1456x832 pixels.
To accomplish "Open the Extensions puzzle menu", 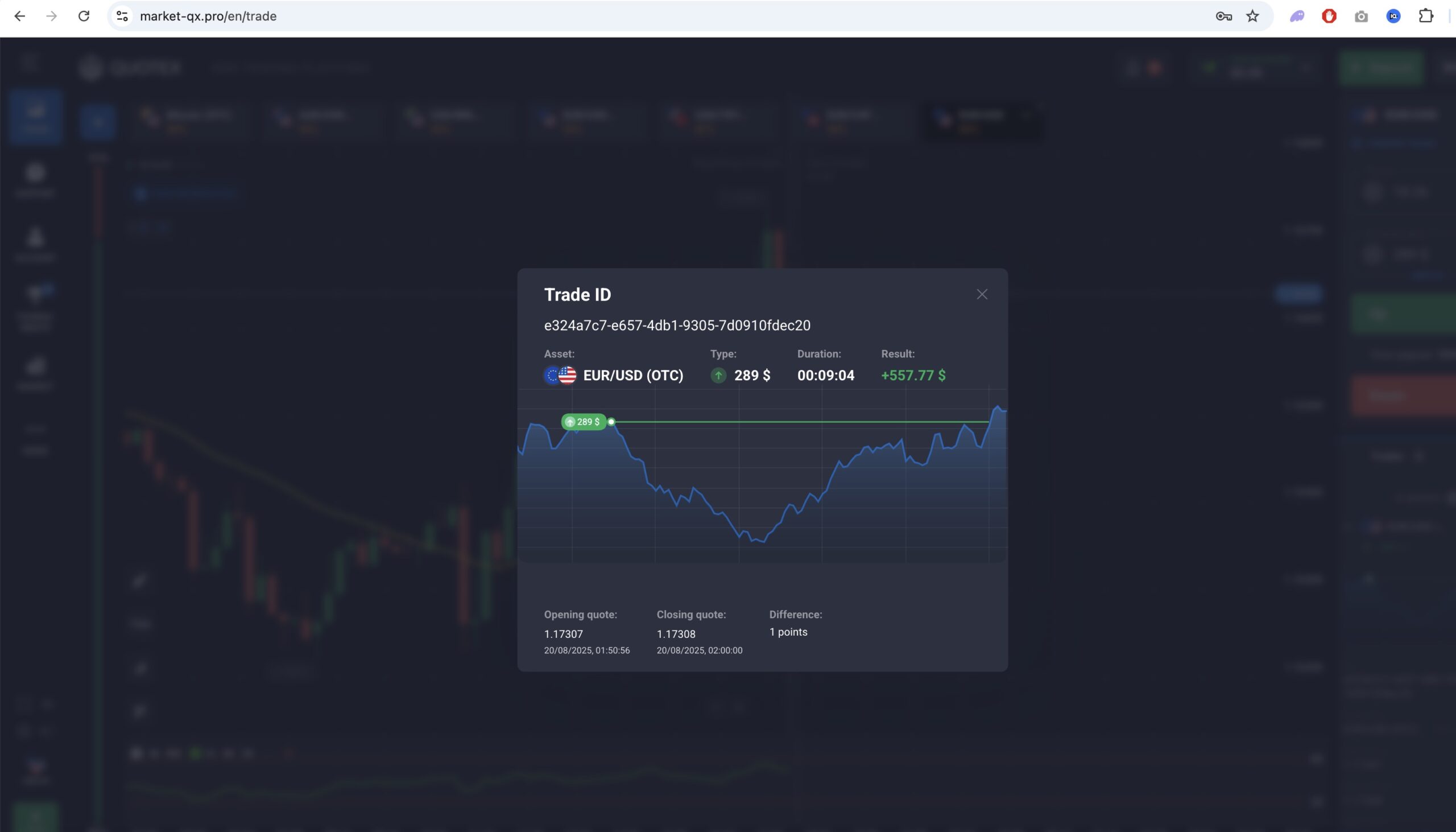I will coord(1426,16).
